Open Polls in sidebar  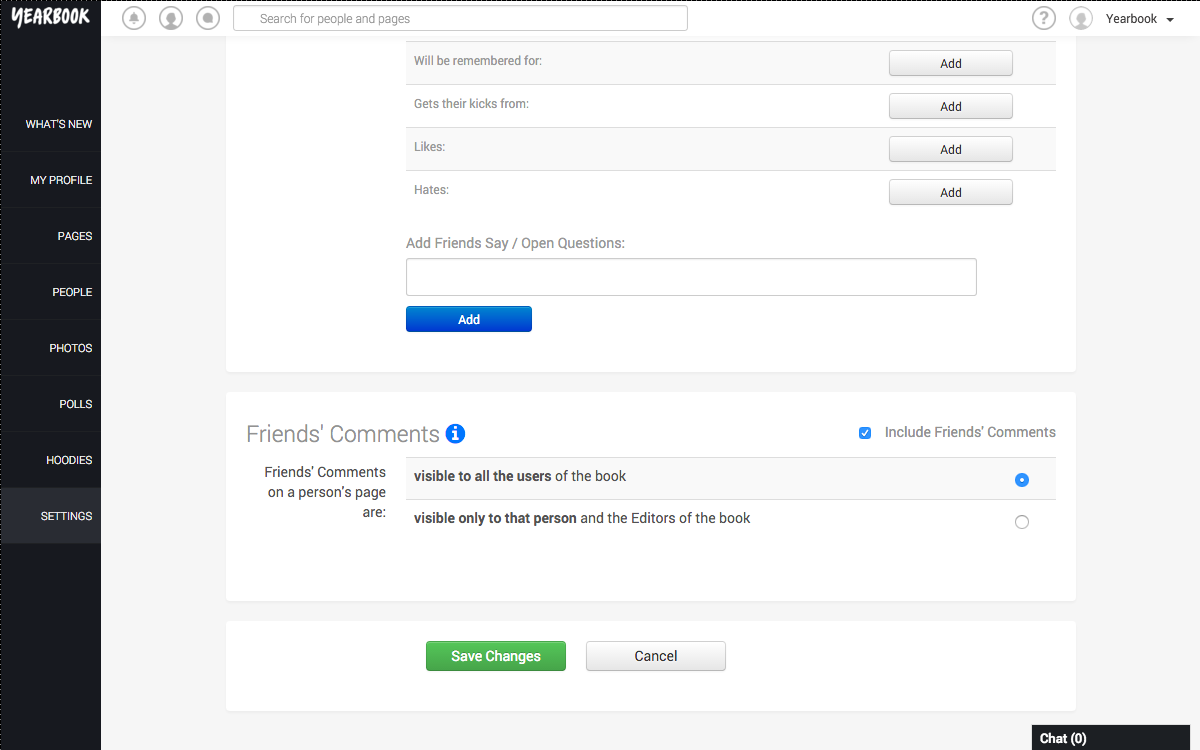pyautogui.click(x=51, y=404)
